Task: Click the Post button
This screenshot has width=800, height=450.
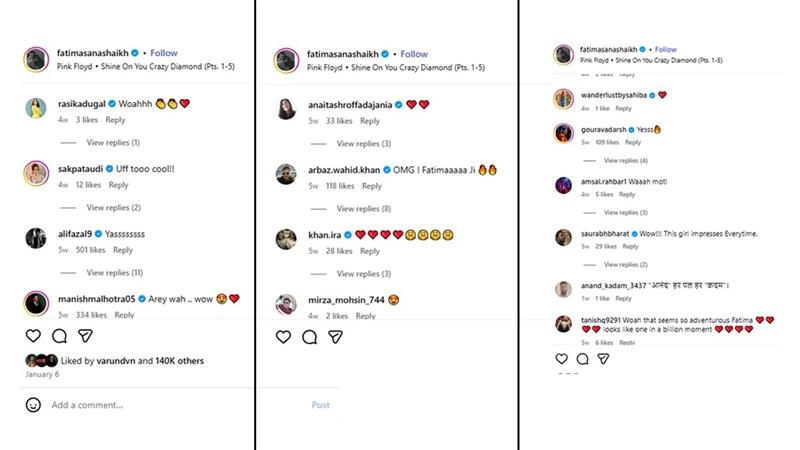Action: [320, 405]
